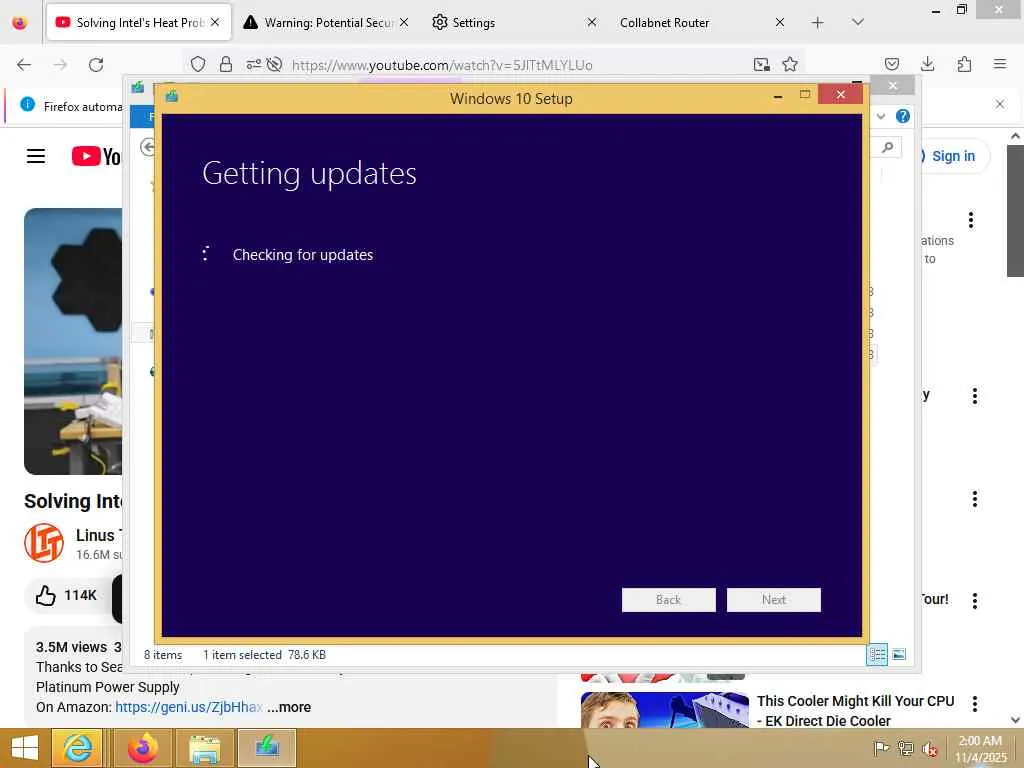Screen dimensions: 1024x768
Task: Open File Explorer help question icon
Action: point(903,116)
